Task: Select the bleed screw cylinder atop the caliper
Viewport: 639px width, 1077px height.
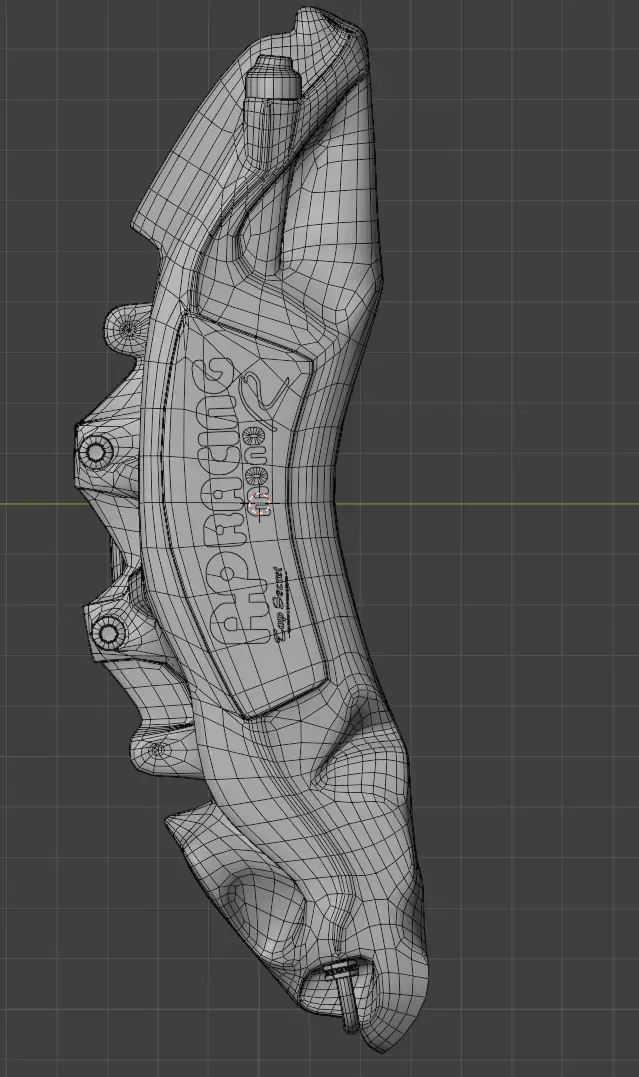Action: click(x=273, y=78)
